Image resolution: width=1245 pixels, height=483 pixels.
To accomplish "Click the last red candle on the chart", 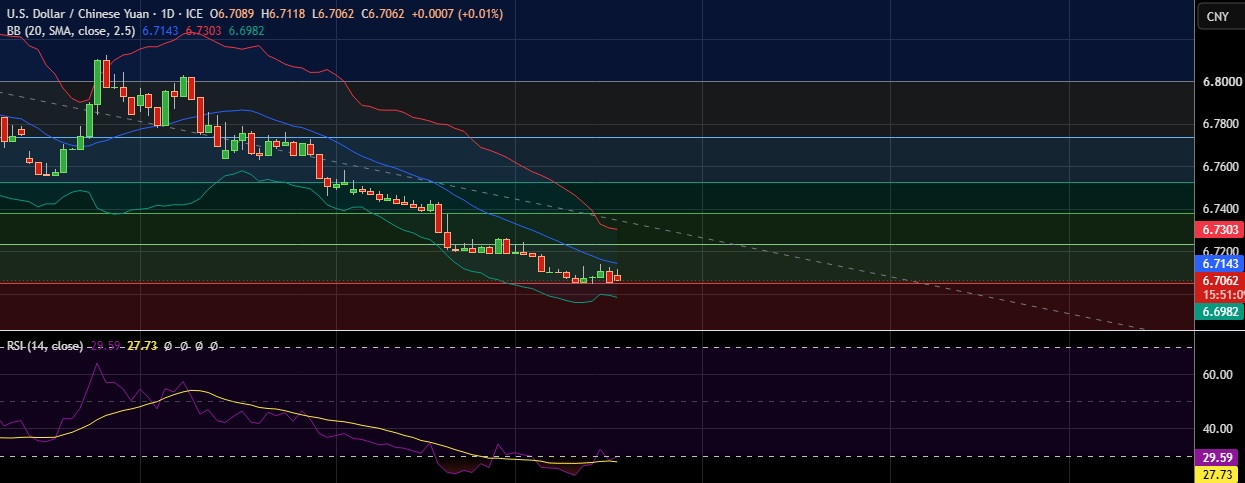I will pos(618,277).
